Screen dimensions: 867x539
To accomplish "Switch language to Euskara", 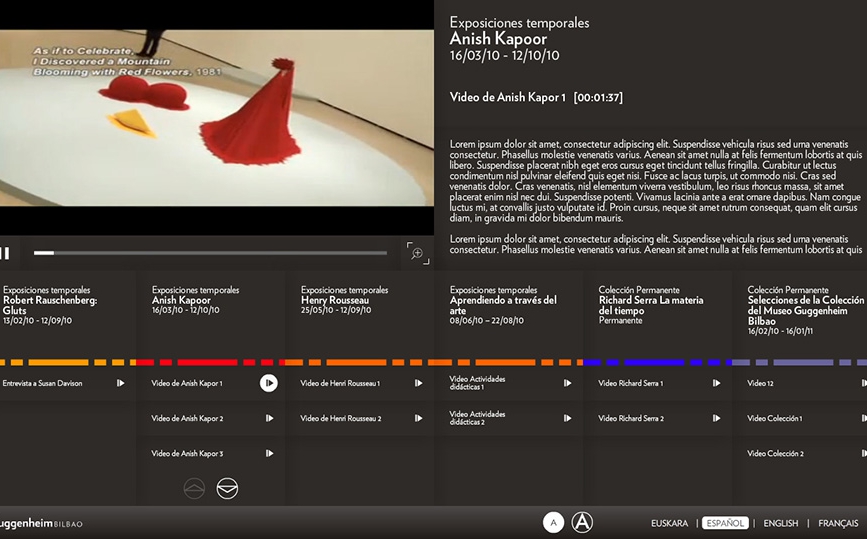I will click(x=670, y=523).
